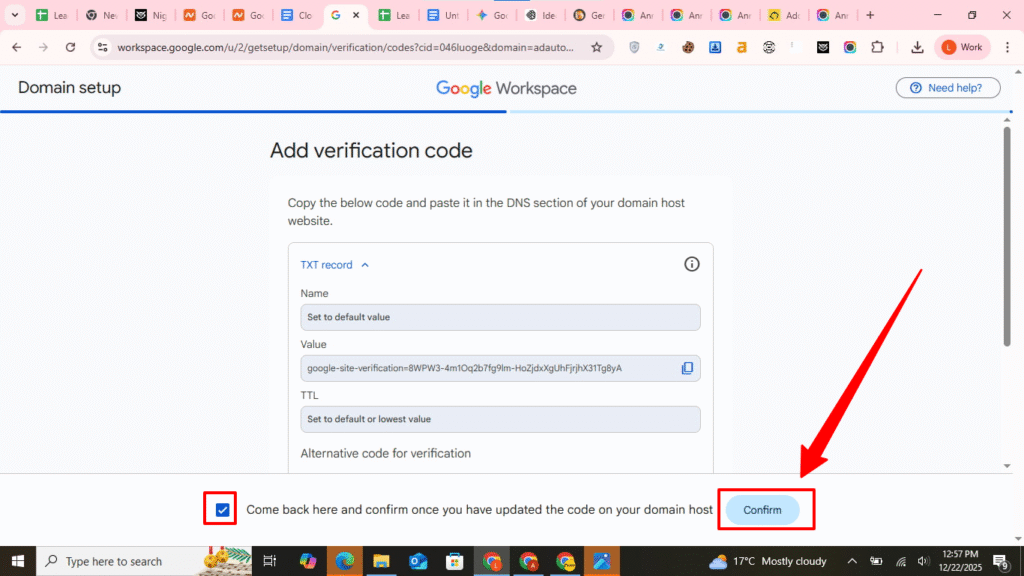Uncheck the domain host confirmation checkbox
The height and width of the screenshot is (576, 1024).
(x=222, y=510)
